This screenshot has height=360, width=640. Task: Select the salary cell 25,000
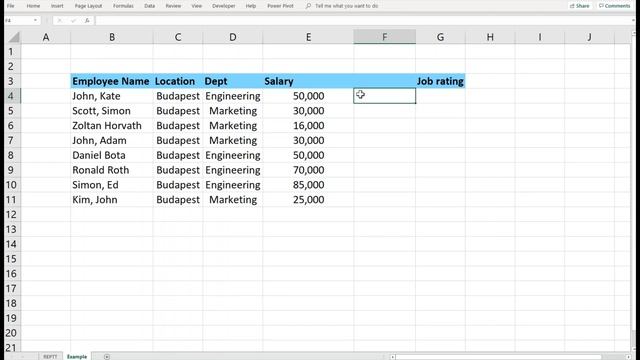coord(308,200)
